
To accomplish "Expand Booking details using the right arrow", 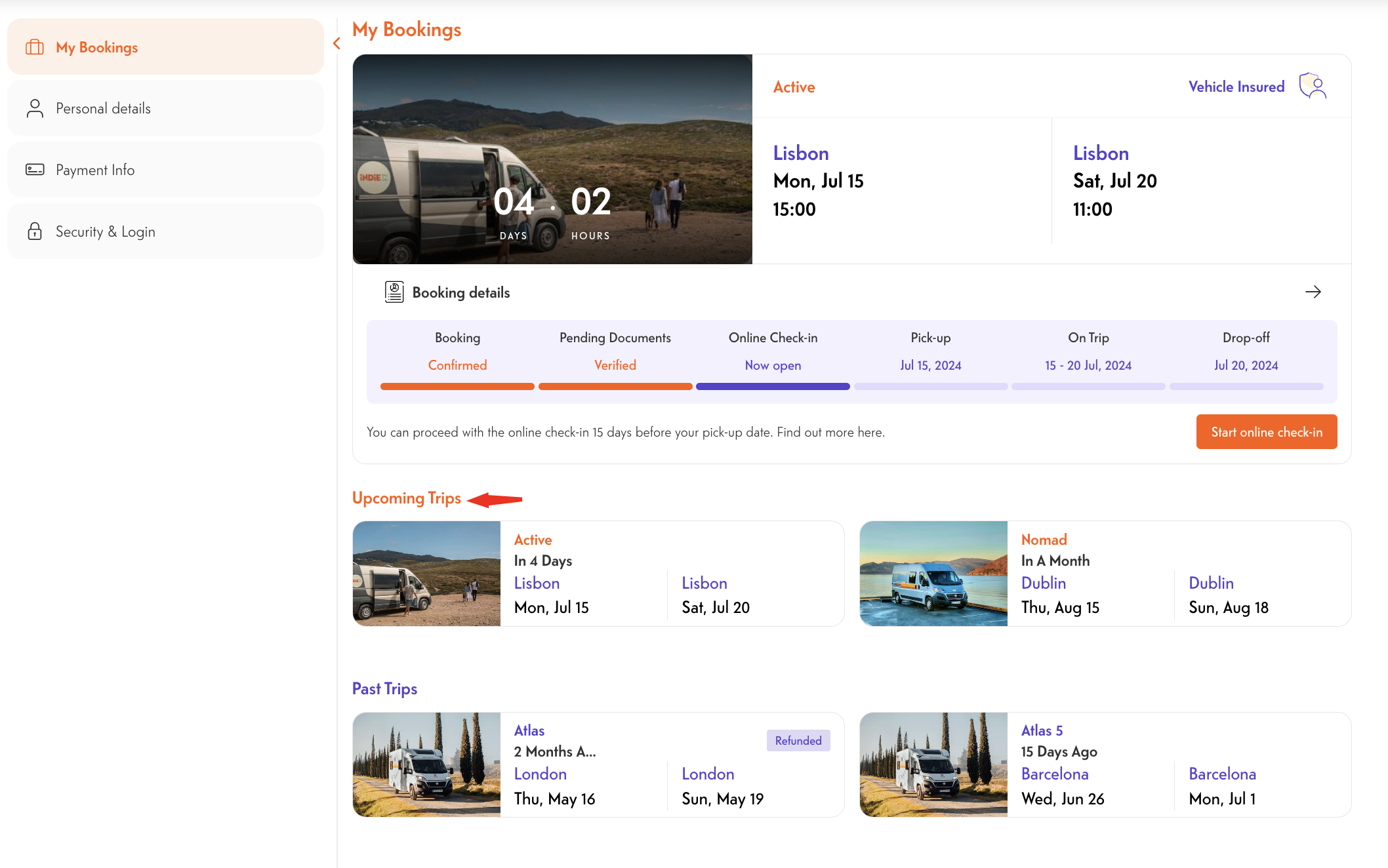I will pyautogui.click(x=1313, y=292).
